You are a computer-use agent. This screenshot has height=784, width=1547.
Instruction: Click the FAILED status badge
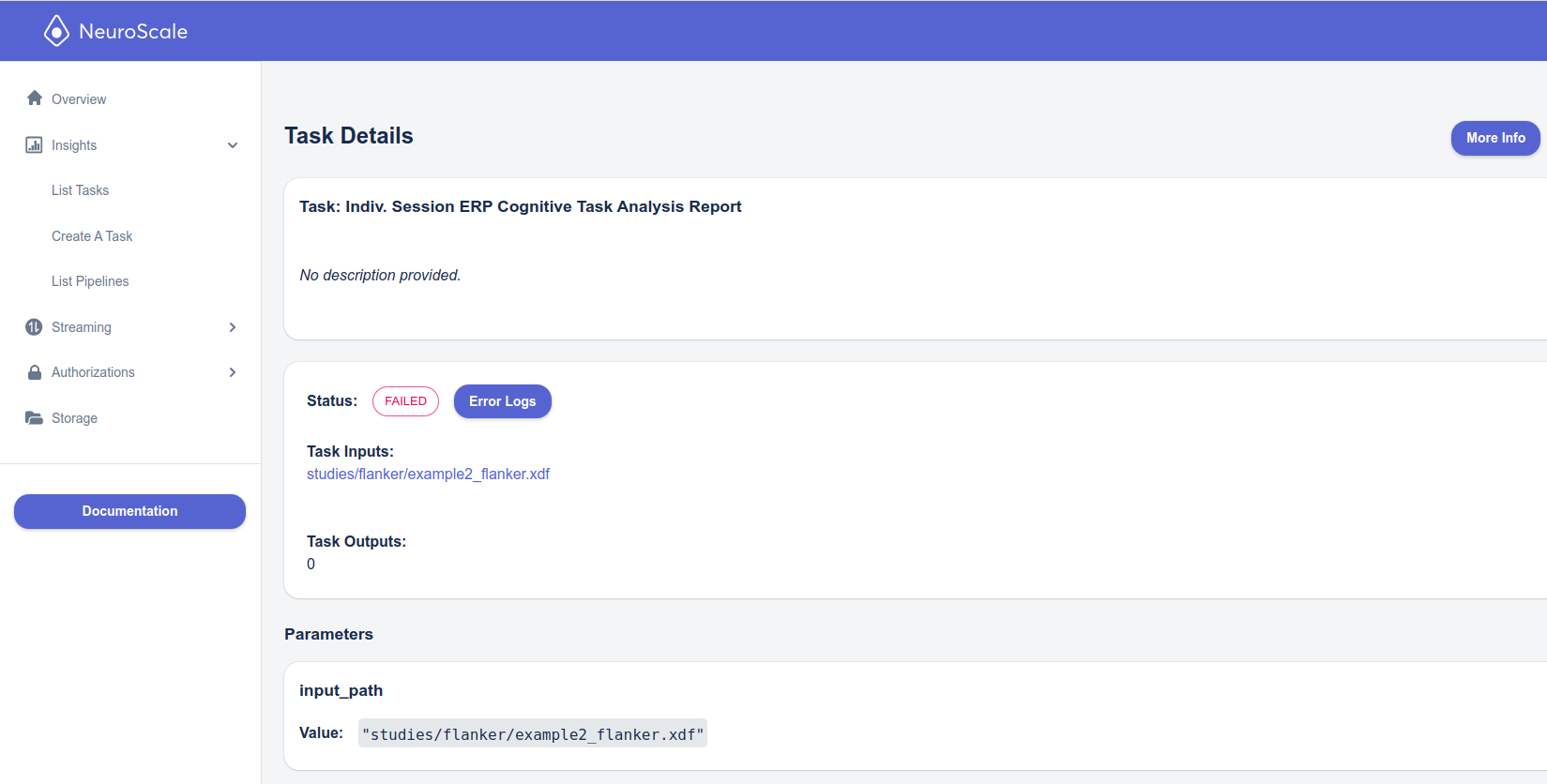click(x=405, y=401)
